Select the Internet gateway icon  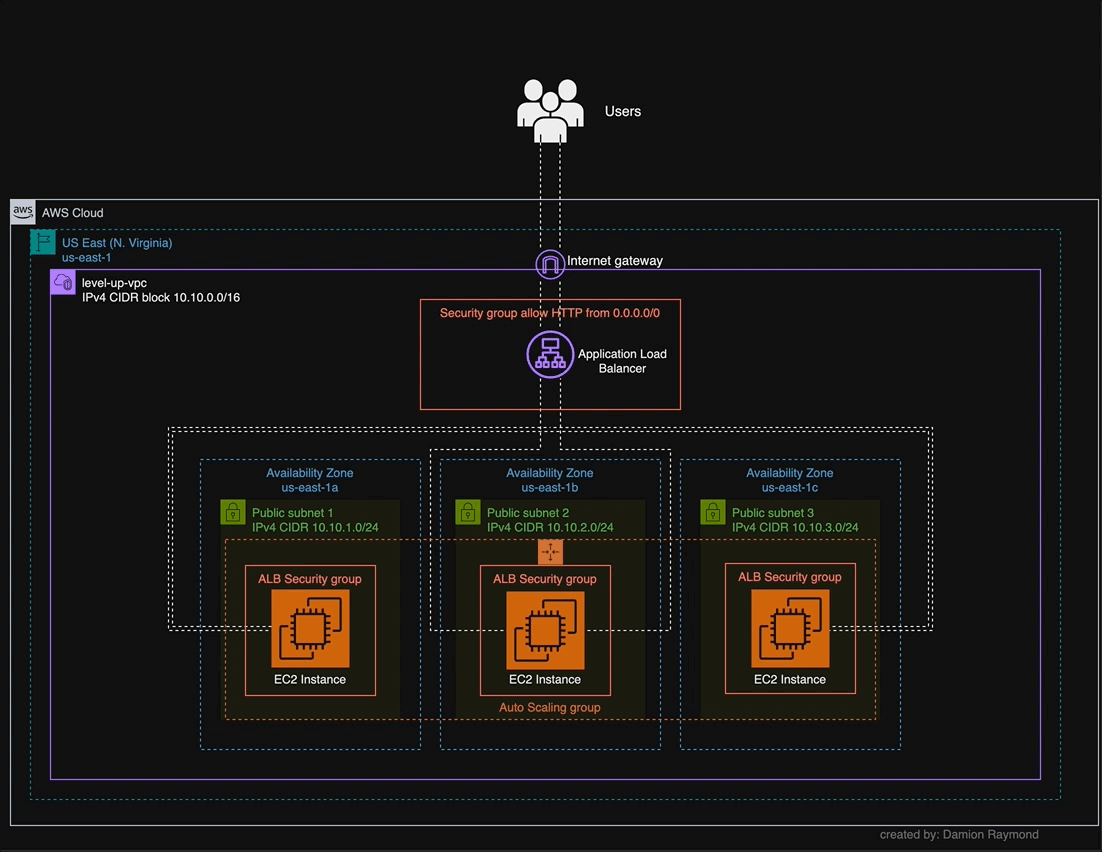(x=549, y=261)
